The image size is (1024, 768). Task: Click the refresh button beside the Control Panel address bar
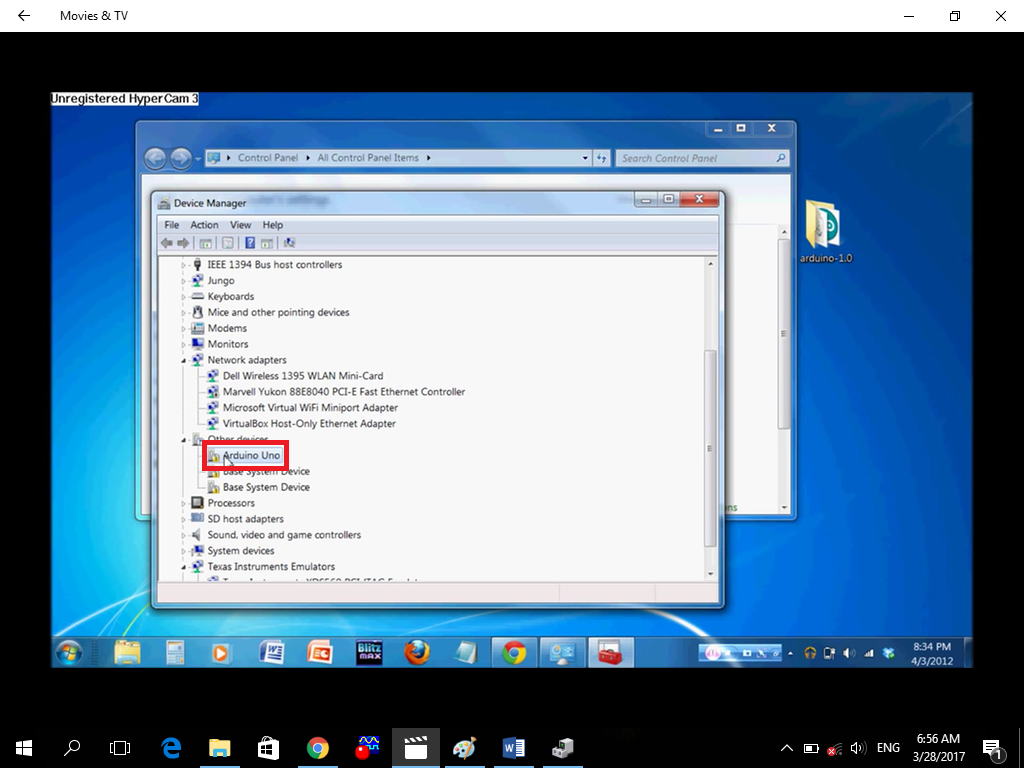click(601, 158)
